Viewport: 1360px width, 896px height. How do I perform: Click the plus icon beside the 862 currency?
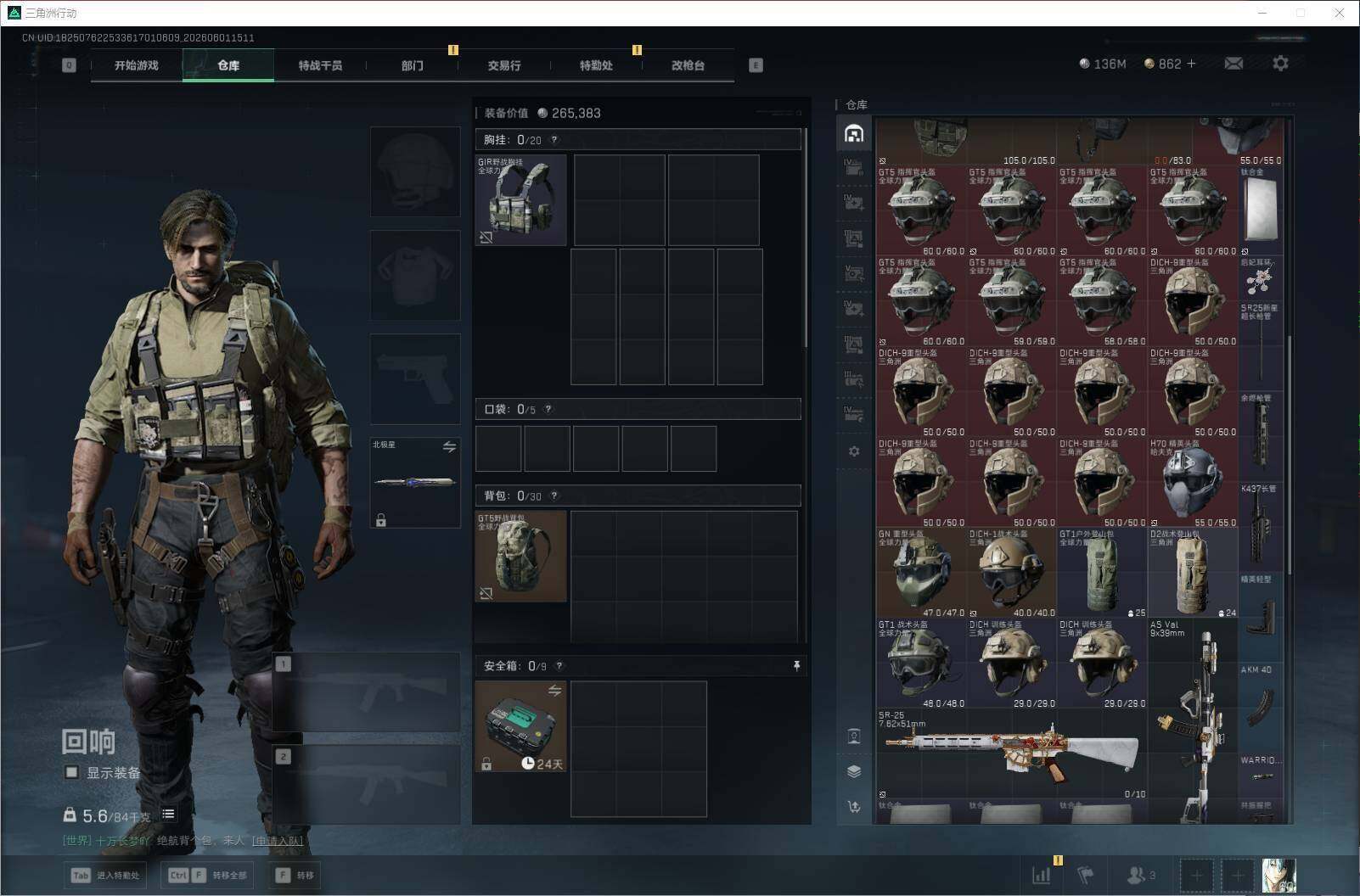point(1191,64)
